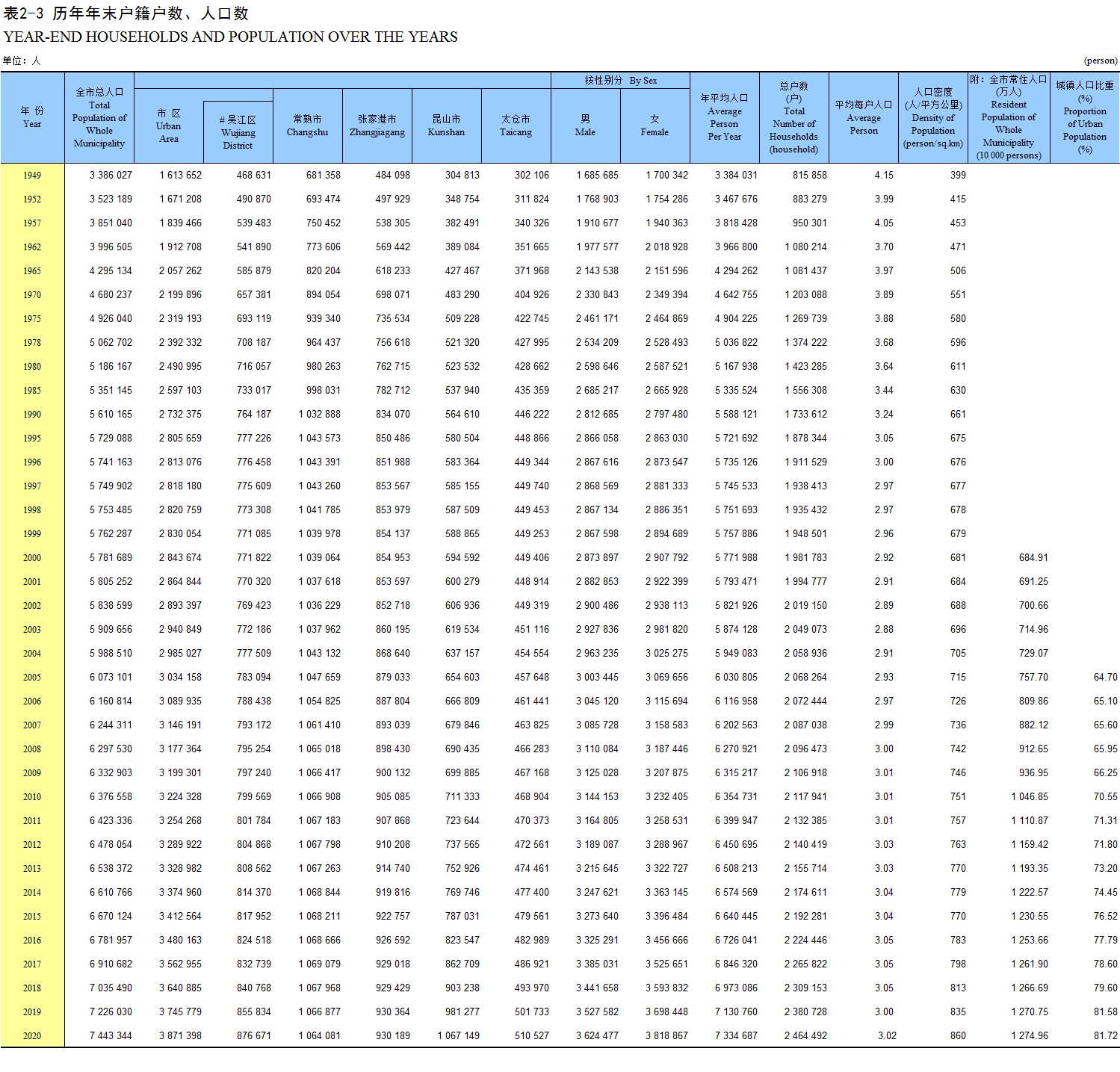The image size is (1120, 1072).
Task: Click the Urban Area column header
Action: click(x=168, y=126)
